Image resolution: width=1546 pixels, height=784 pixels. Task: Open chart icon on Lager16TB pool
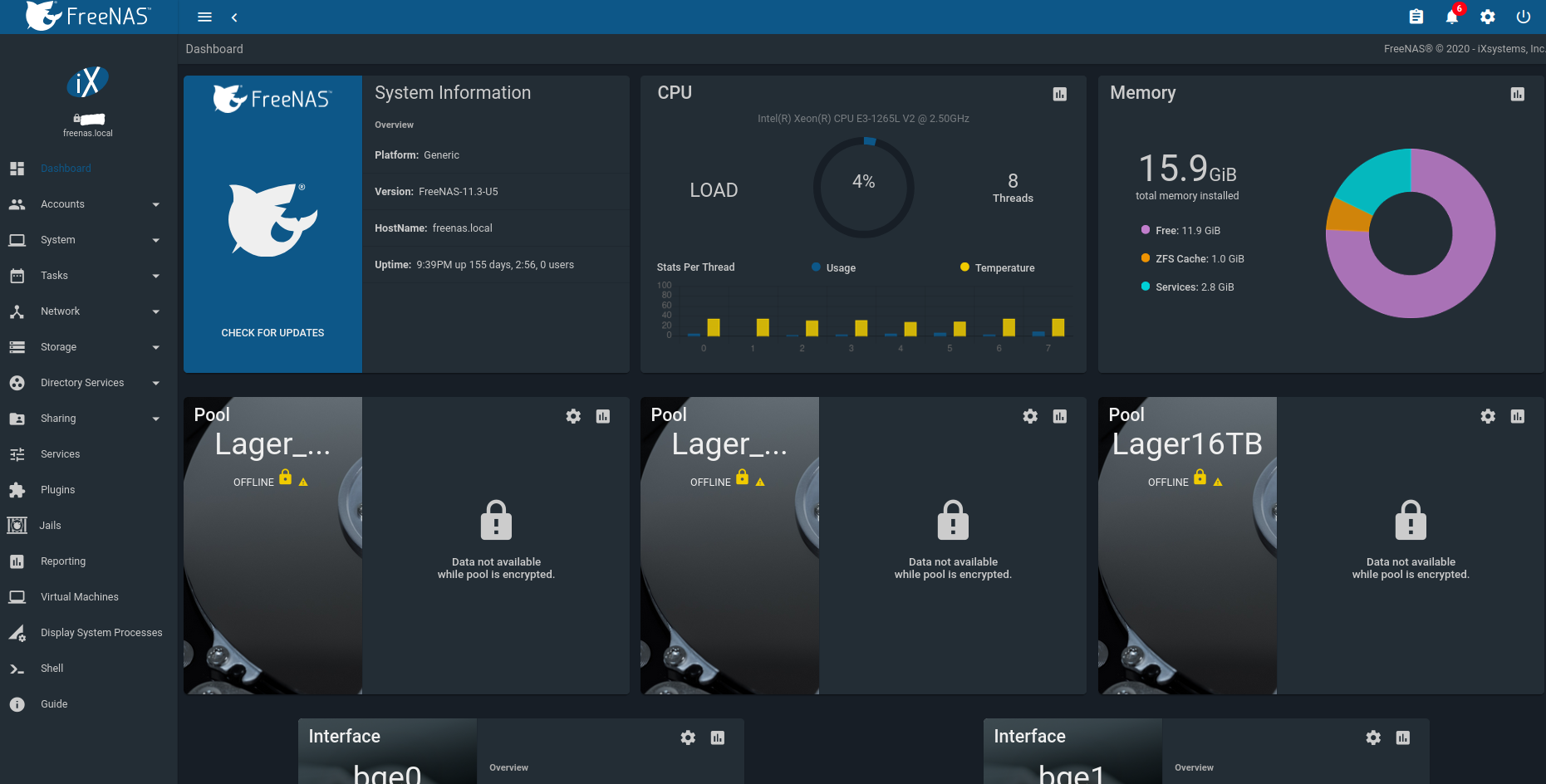(x=1518, y=416)
